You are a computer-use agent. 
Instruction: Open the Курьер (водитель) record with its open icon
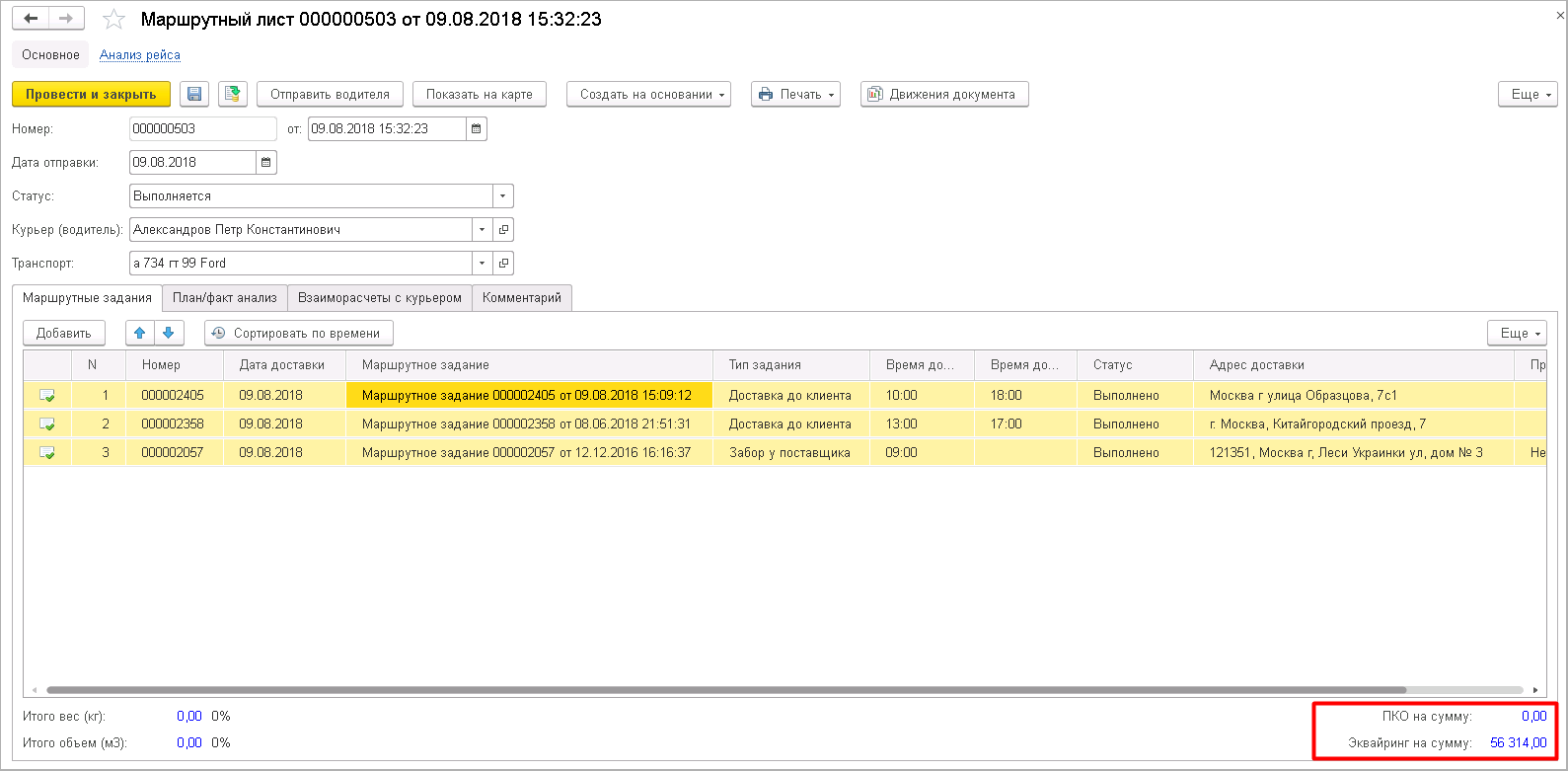pos(503,229)
